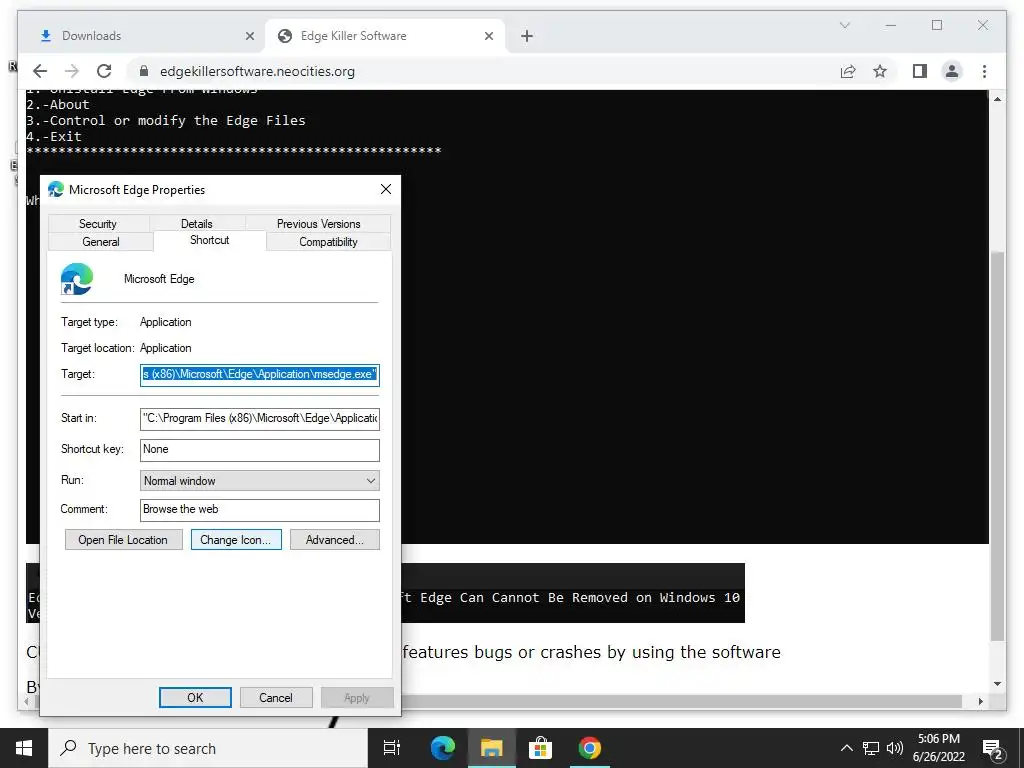Open the Windows Start menu
Viewport: 1024px width, 768px height.
[x=24, y=748]
